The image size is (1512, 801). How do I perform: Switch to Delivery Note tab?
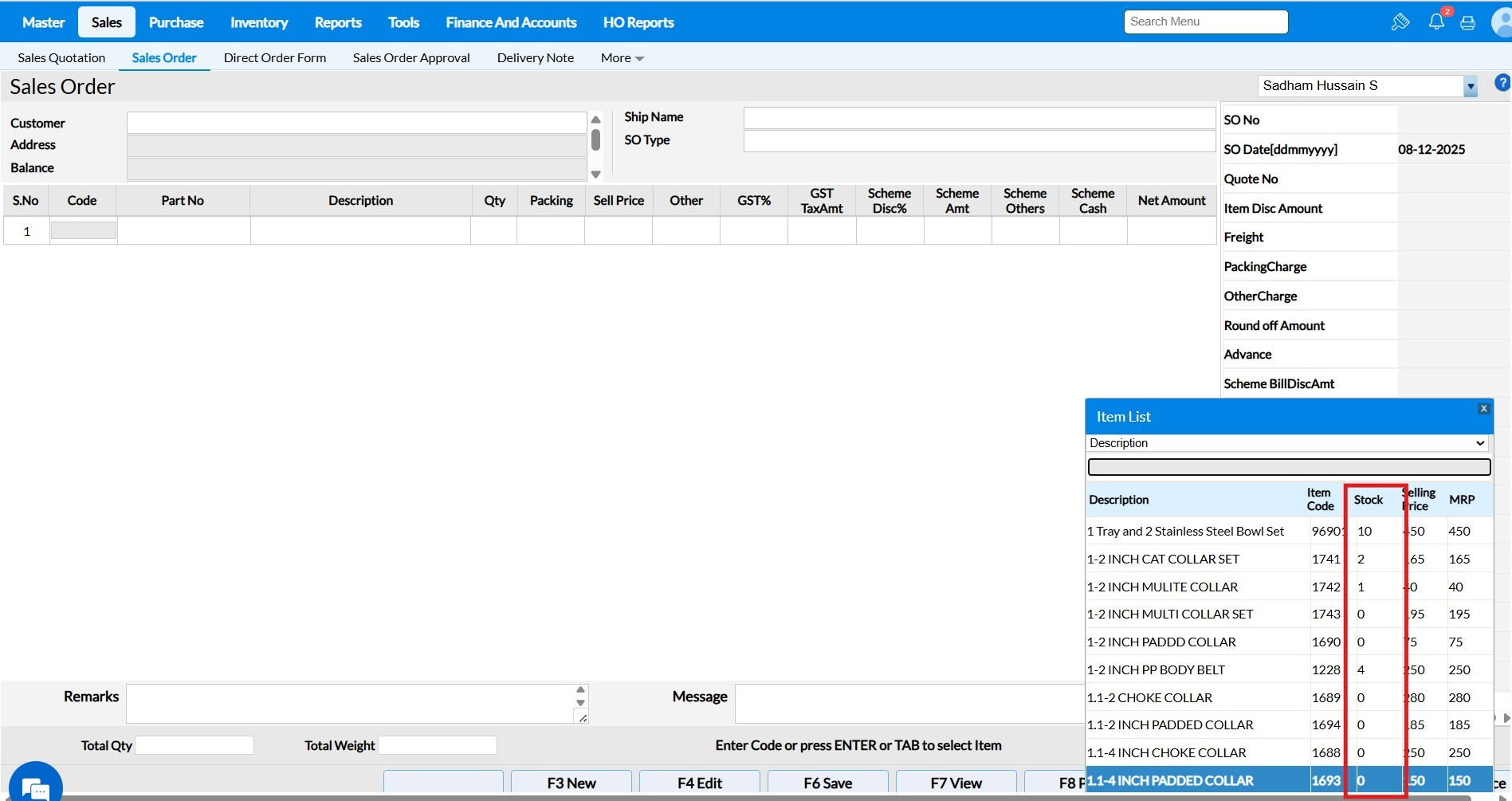coord(535,58)
